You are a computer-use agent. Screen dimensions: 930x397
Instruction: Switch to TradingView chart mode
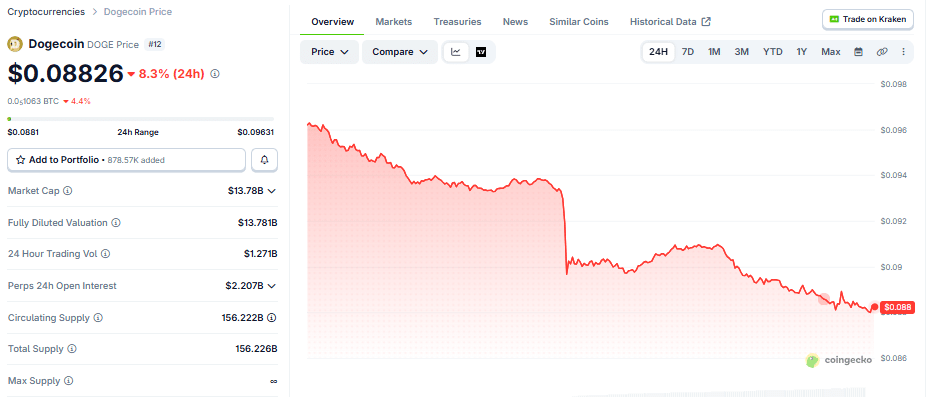pyautogui.click(x=480, y=52)
